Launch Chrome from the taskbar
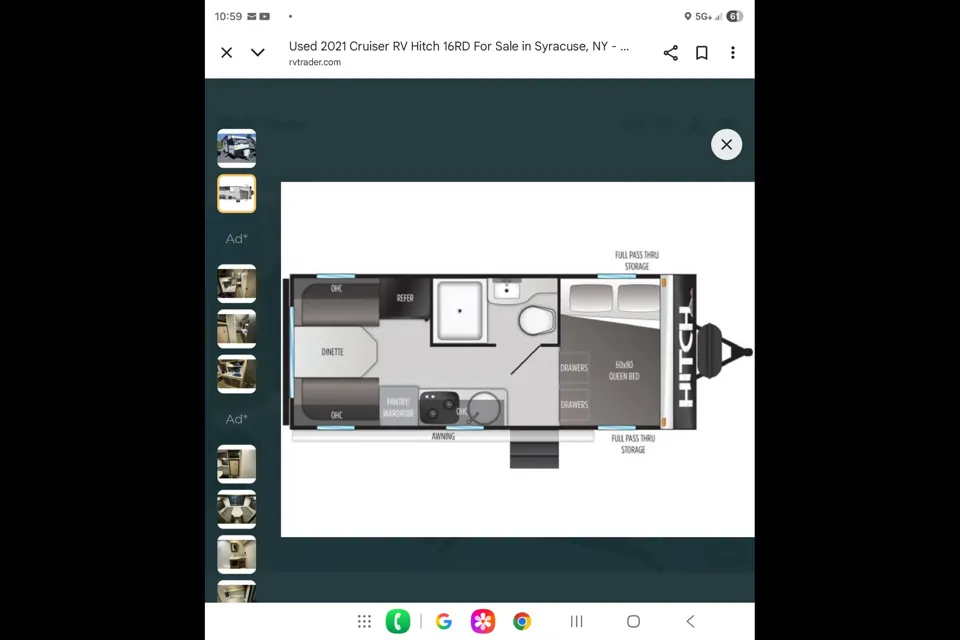Screen dimensions: 960x640 522,622
